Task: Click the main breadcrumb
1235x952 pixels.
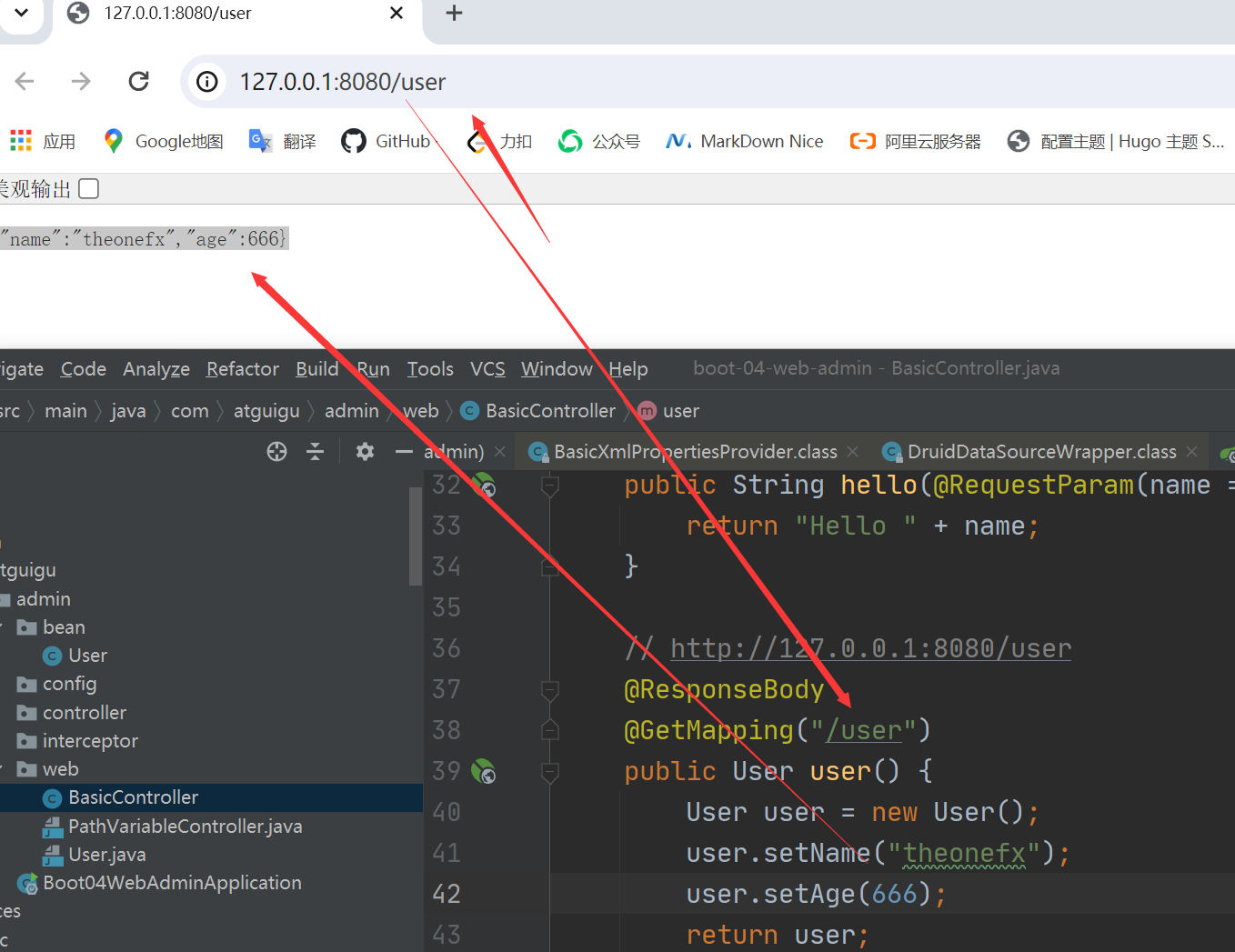Action: point(66,411)
